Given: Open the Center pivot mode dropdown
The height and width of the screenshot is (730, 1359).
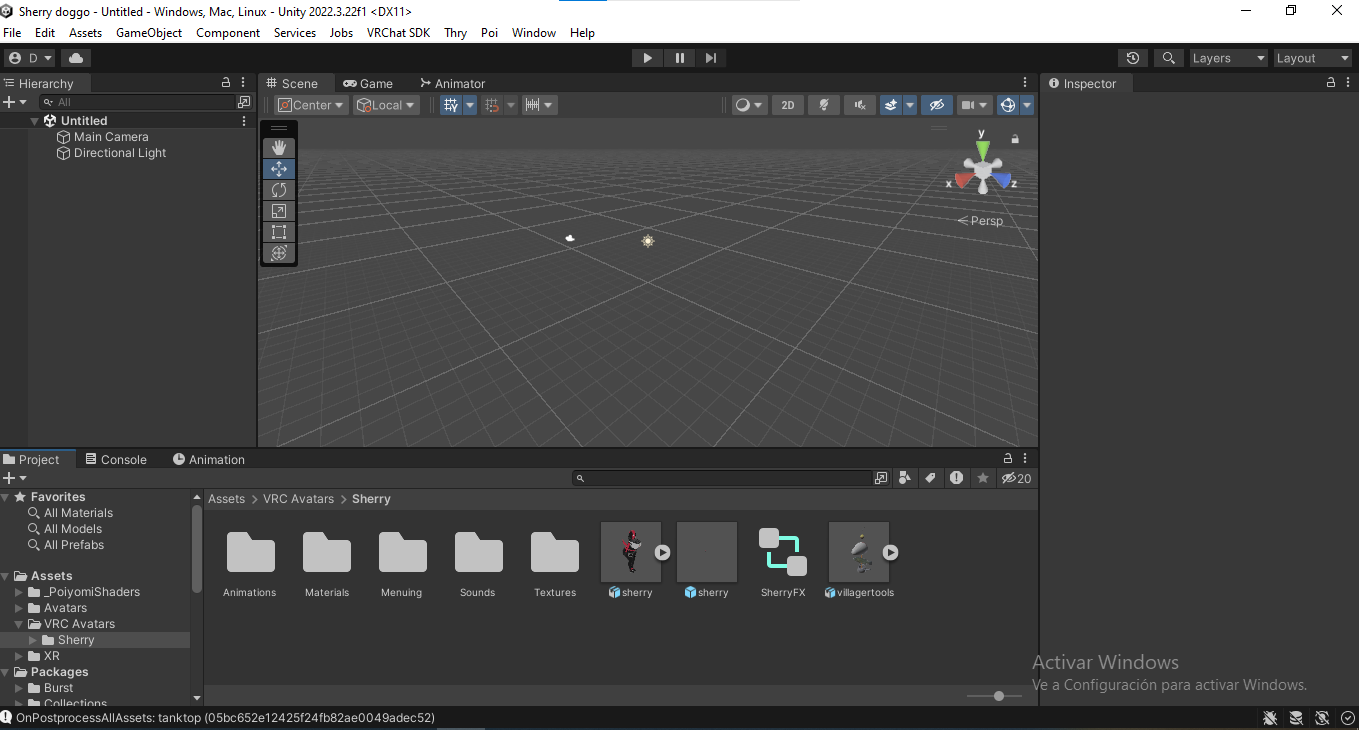Looking at the screenshot, I should point(311,105).
